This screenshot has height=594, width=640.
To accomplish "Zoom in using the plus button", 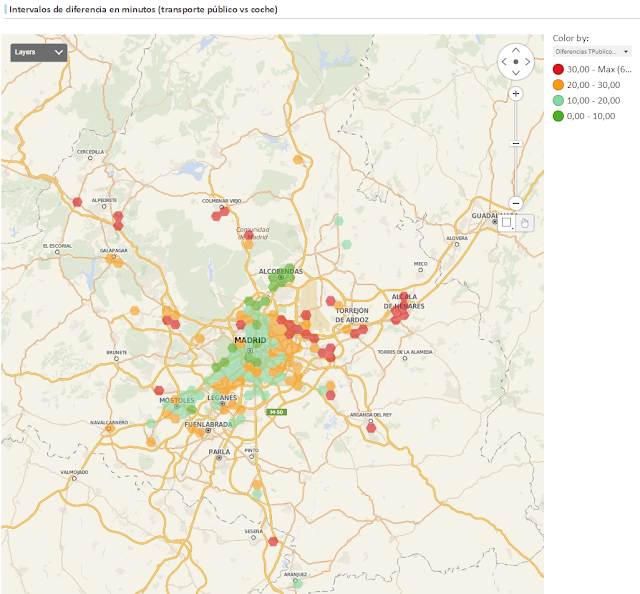I will [516, 93].
